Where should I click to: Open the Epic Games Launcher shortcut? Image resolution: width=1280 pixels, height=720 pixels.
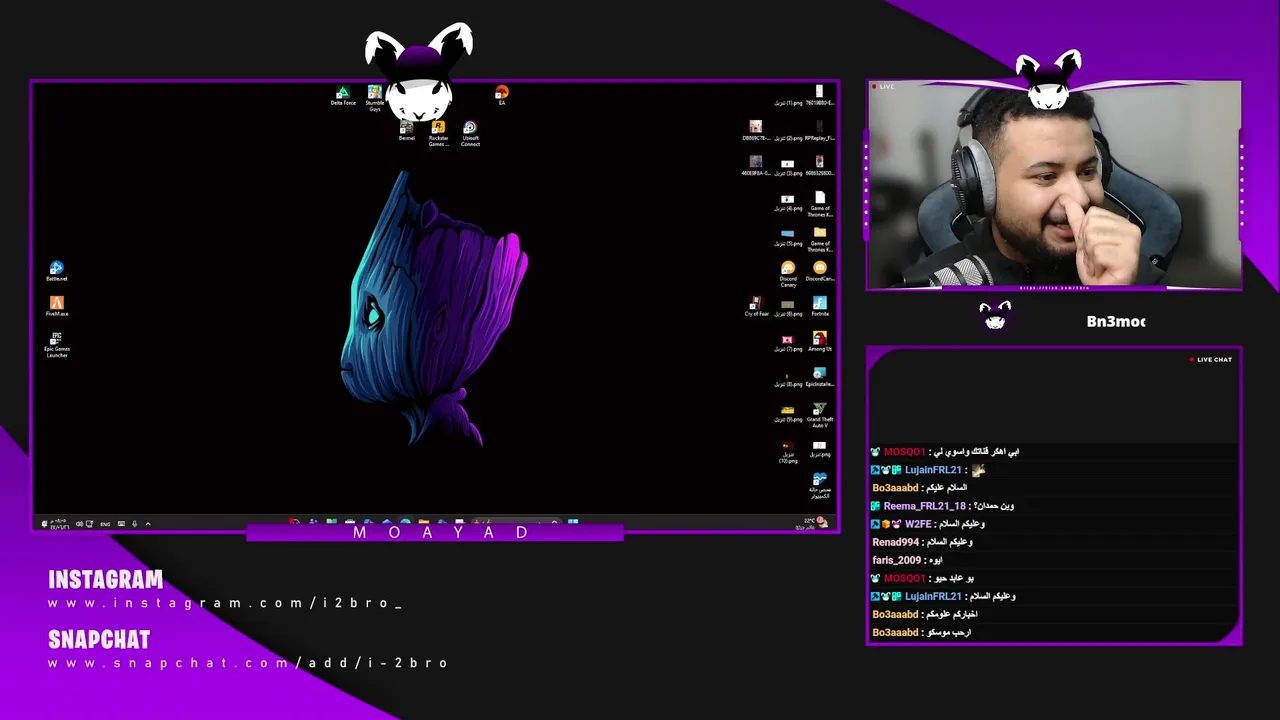57,345
